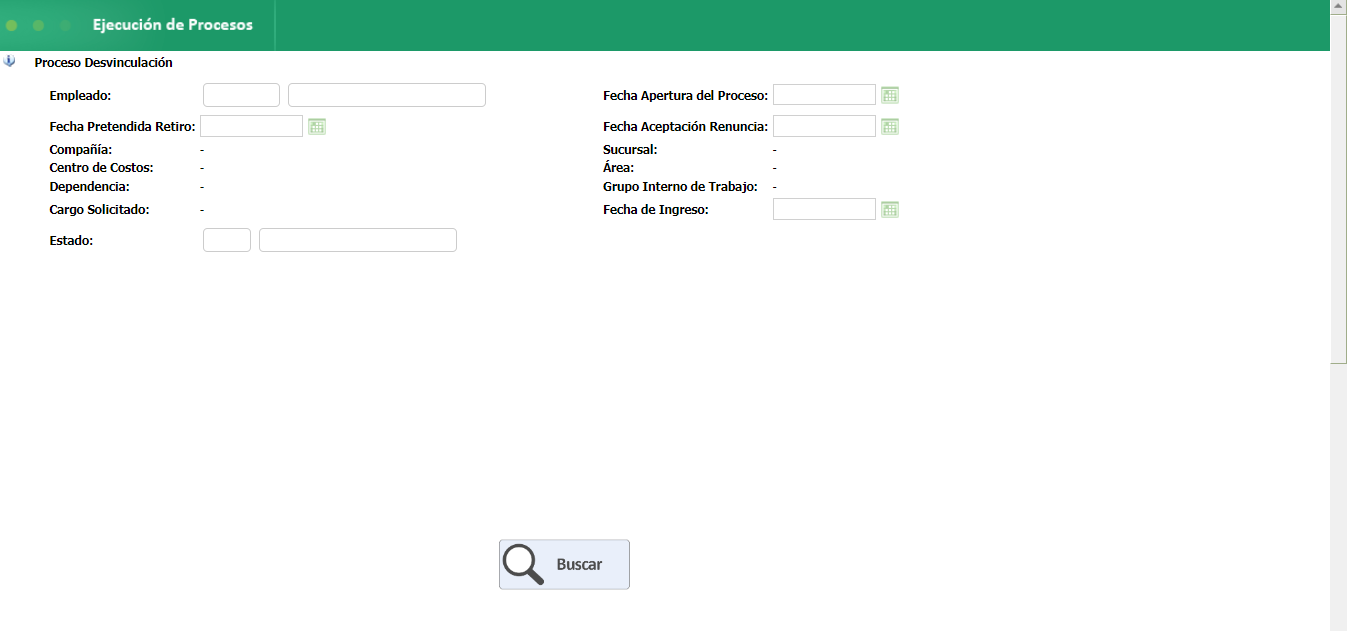The width and height of the screenshot is (1347, 631).
Task: Click the Dependencia label
Action: point(89,186)
